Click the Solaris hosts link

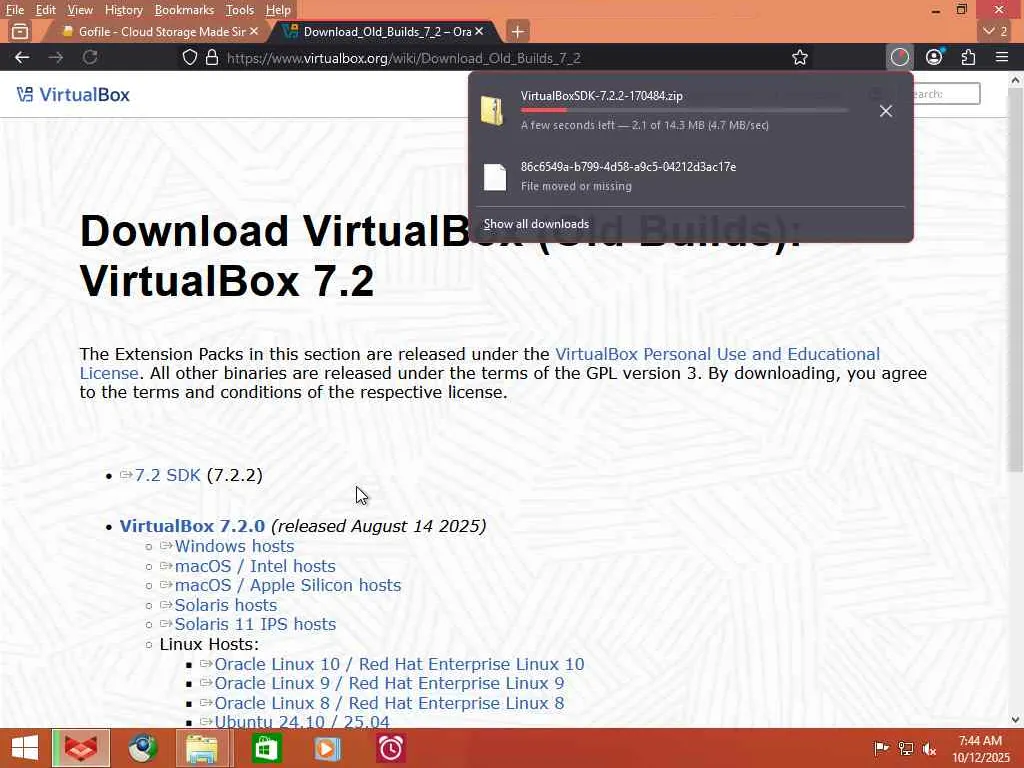(x=225, y=605)
